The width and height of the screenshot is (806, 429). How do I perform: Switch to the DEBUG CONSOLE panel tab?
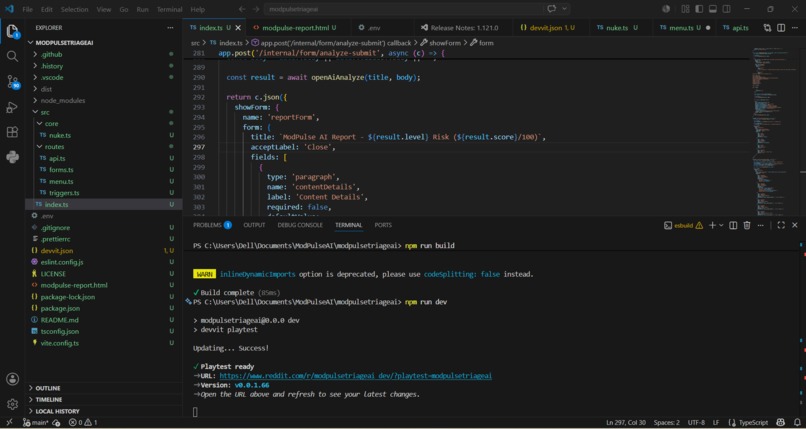click(300, 225)
